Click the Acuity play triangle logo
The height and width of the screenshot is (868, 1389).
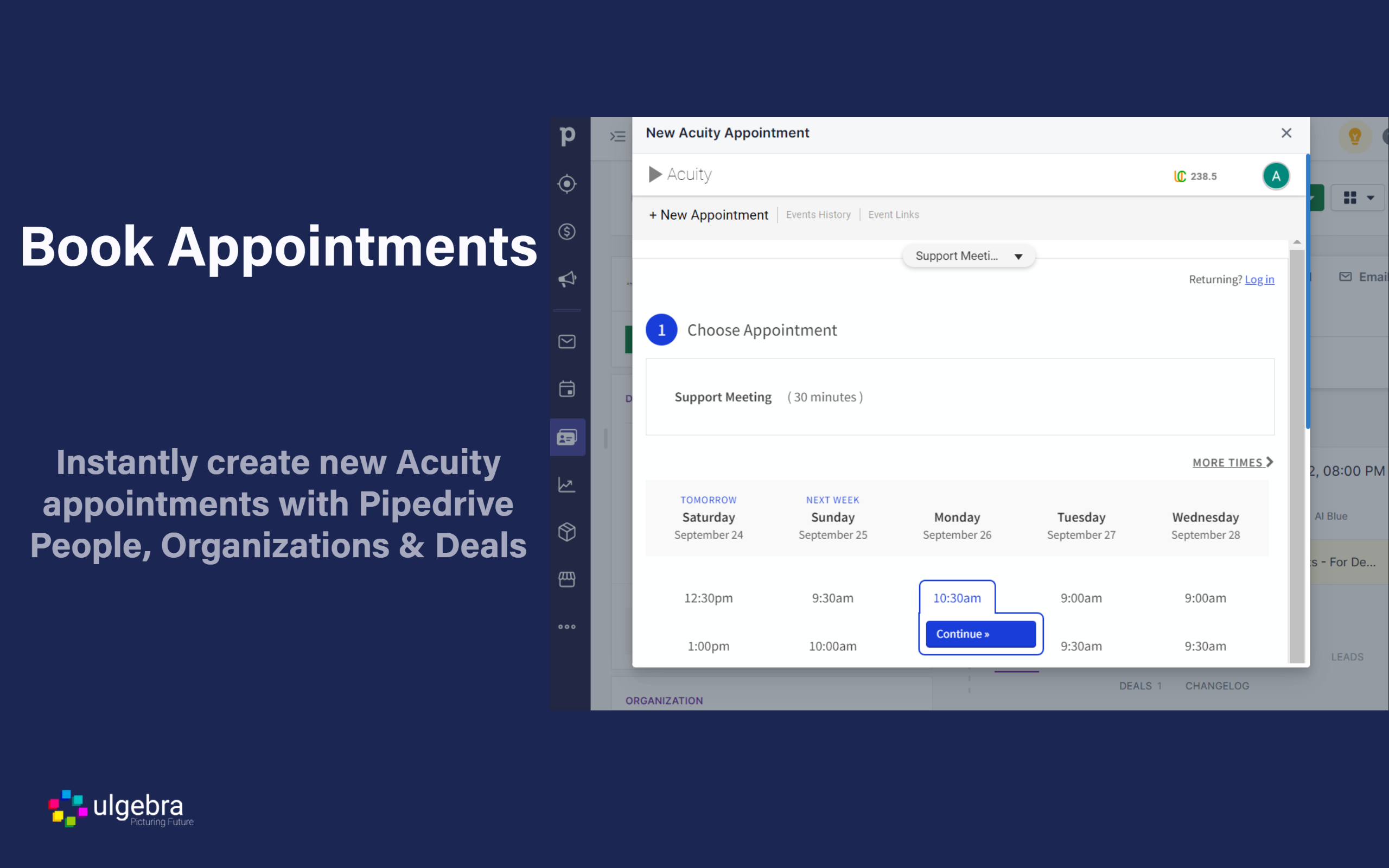click(x=655, y=174)
